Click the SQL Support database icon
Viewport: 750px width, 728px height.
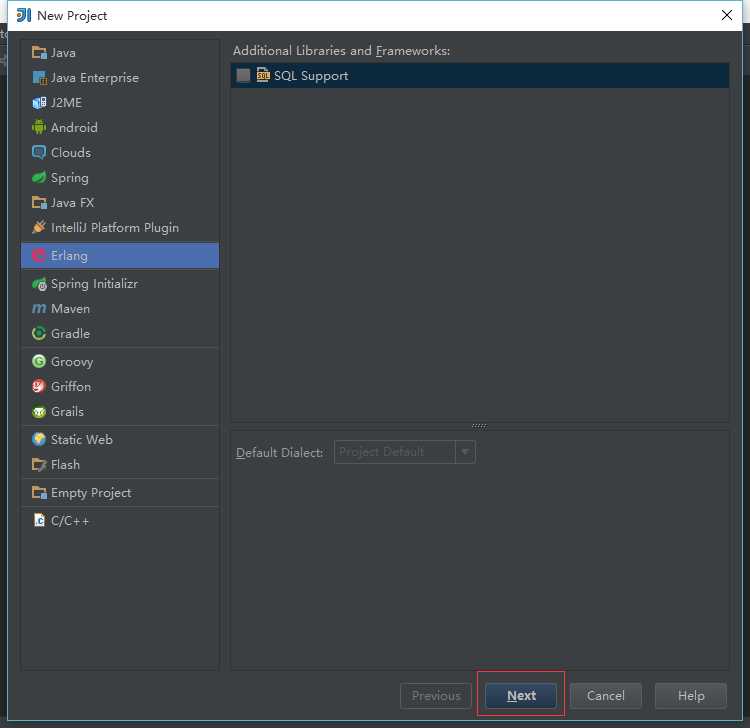(x=263, y=75)
